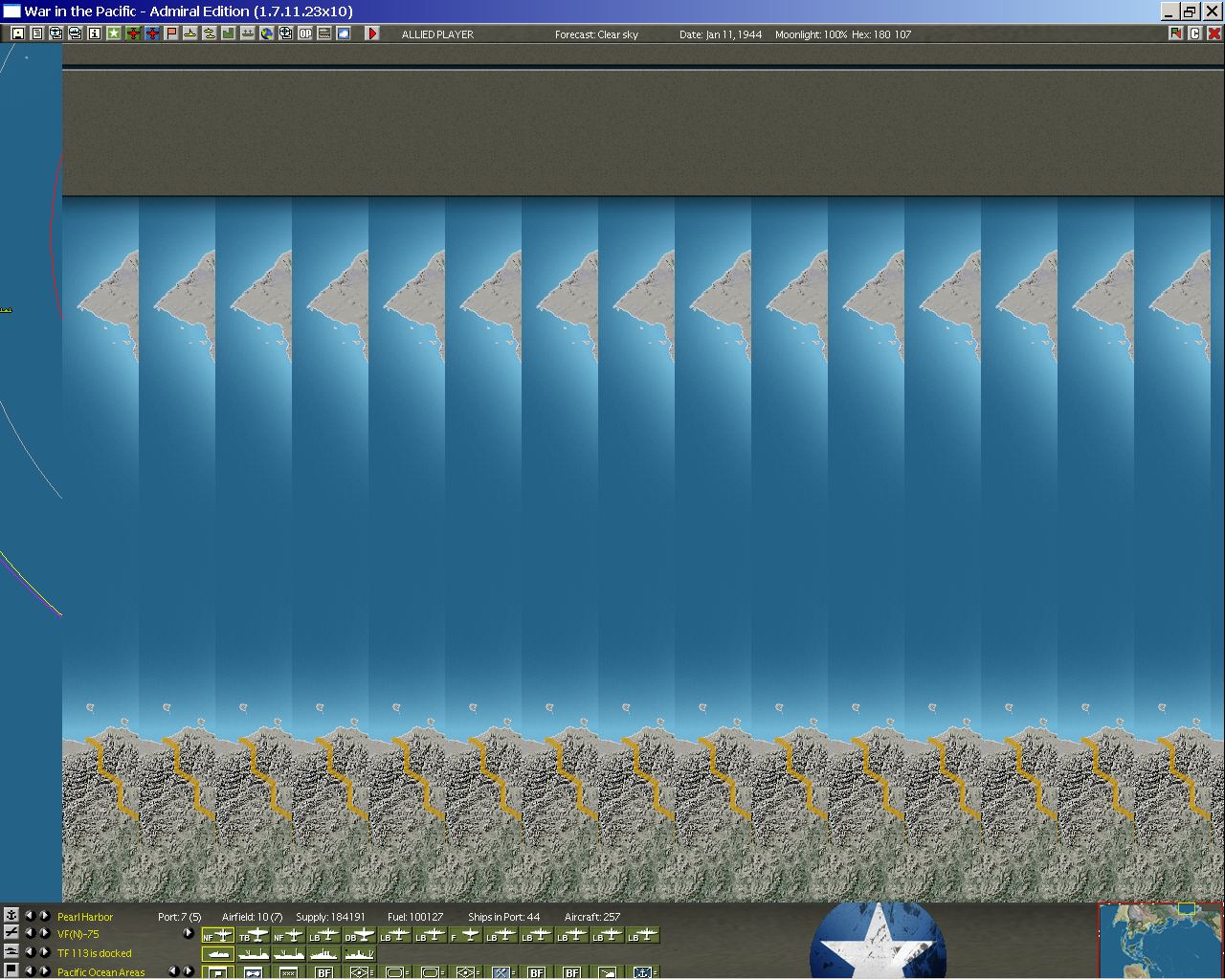Click the anchor icon beside Pearl Harbor
1225x980 pixels.
(11, 915)
